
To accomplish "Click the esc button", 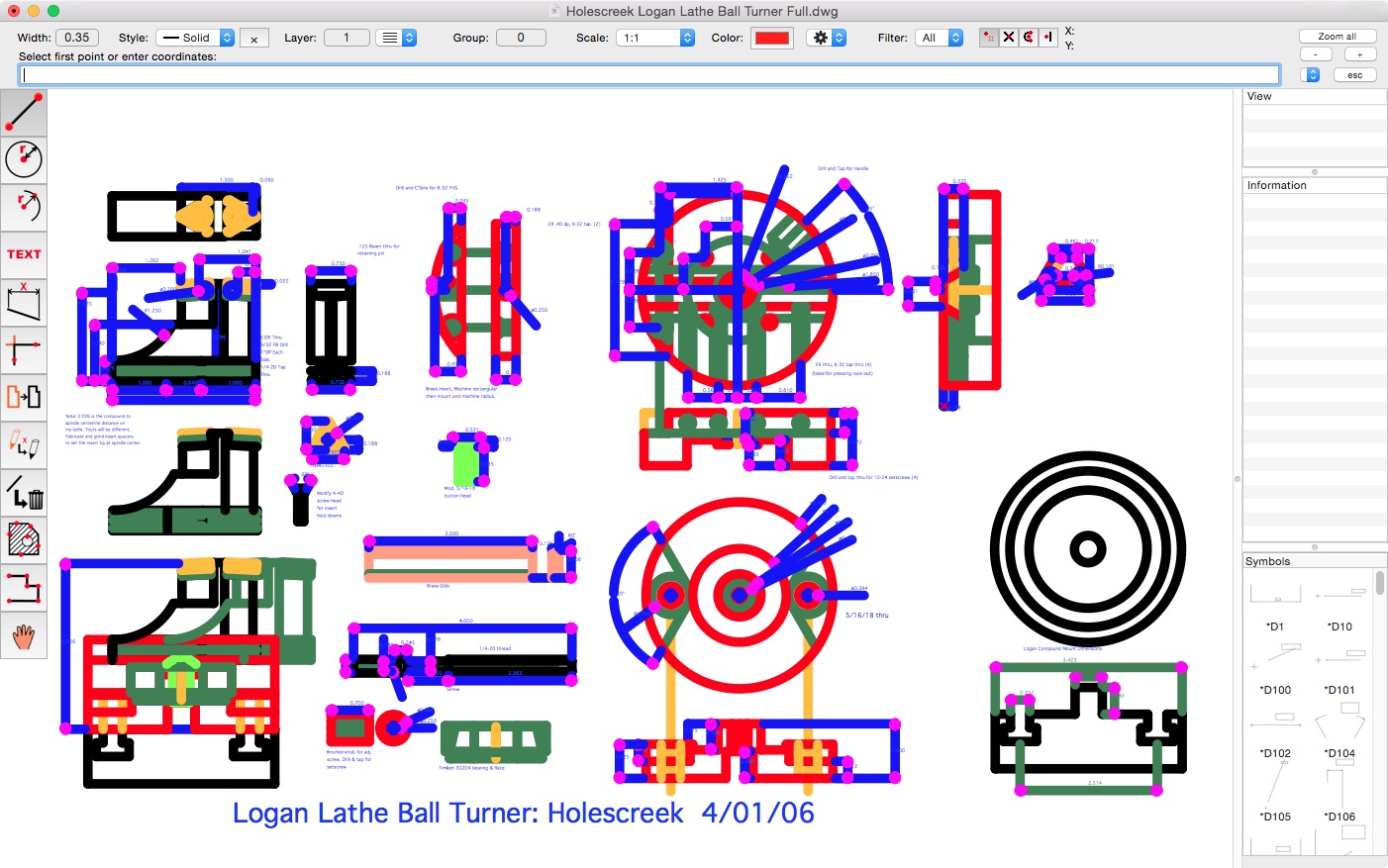I will 1354,75.
